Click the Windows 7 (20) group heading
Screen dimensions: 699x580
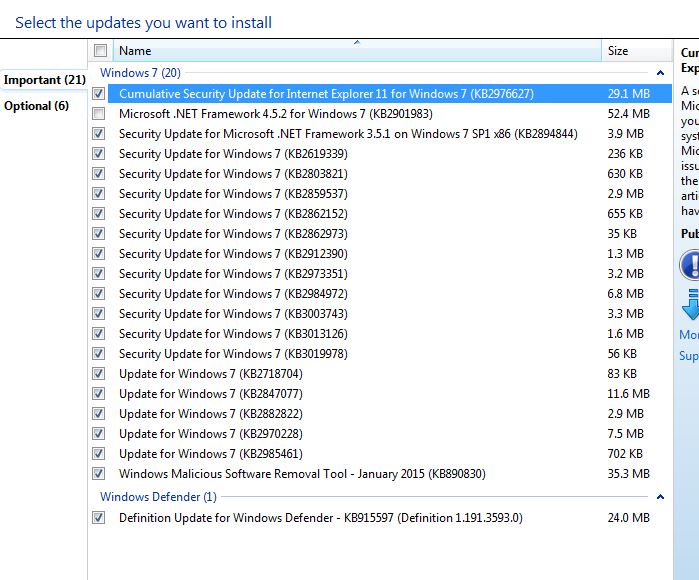coord(140,73)
